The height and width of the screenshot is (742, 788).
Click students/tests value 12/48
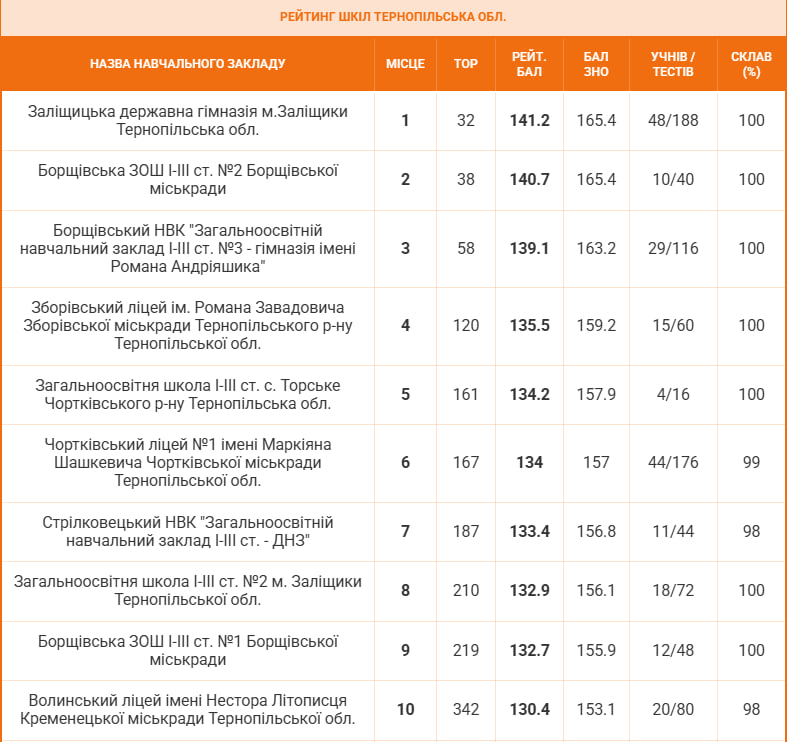point(673,651)
